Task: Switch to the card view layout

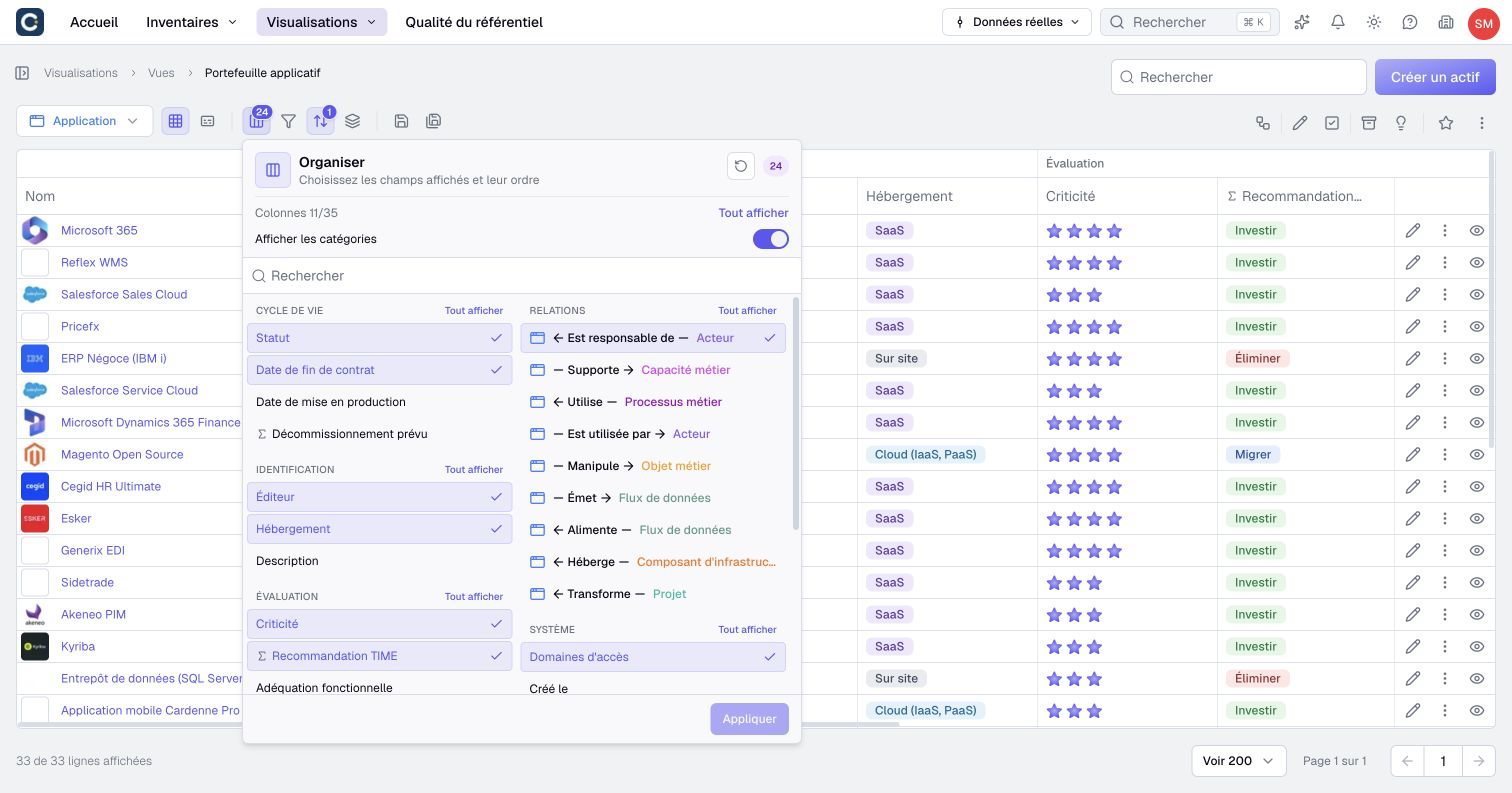Action: 207,121
